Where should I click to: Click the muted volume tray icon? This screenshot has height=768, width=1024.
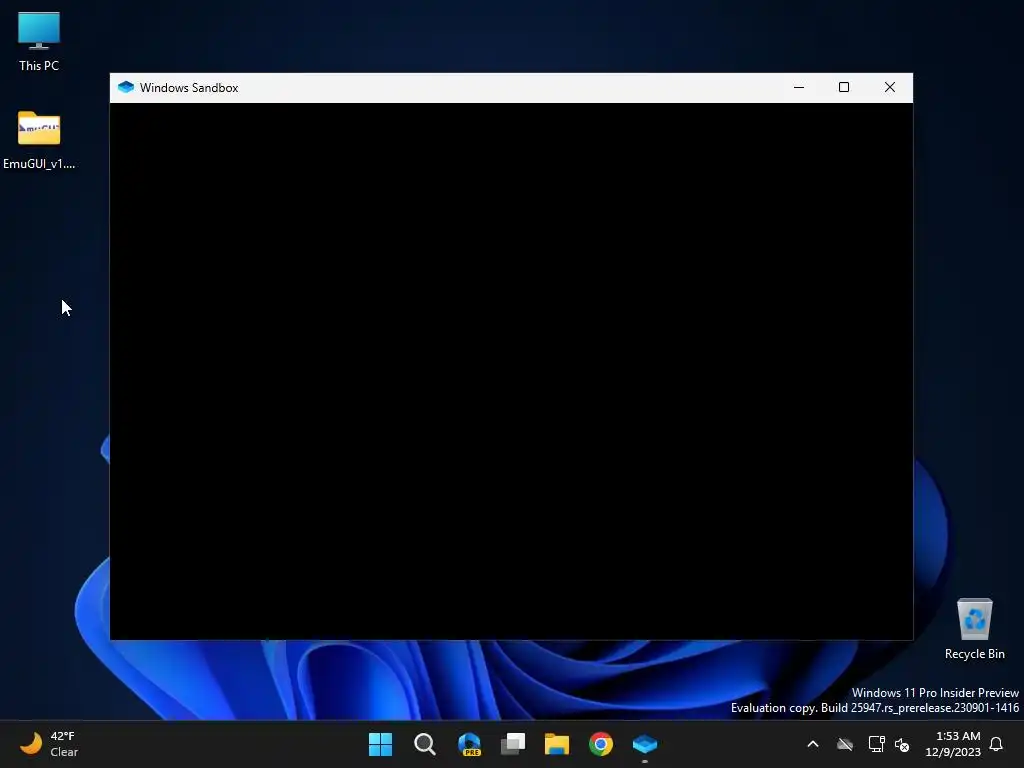[902, 744]
